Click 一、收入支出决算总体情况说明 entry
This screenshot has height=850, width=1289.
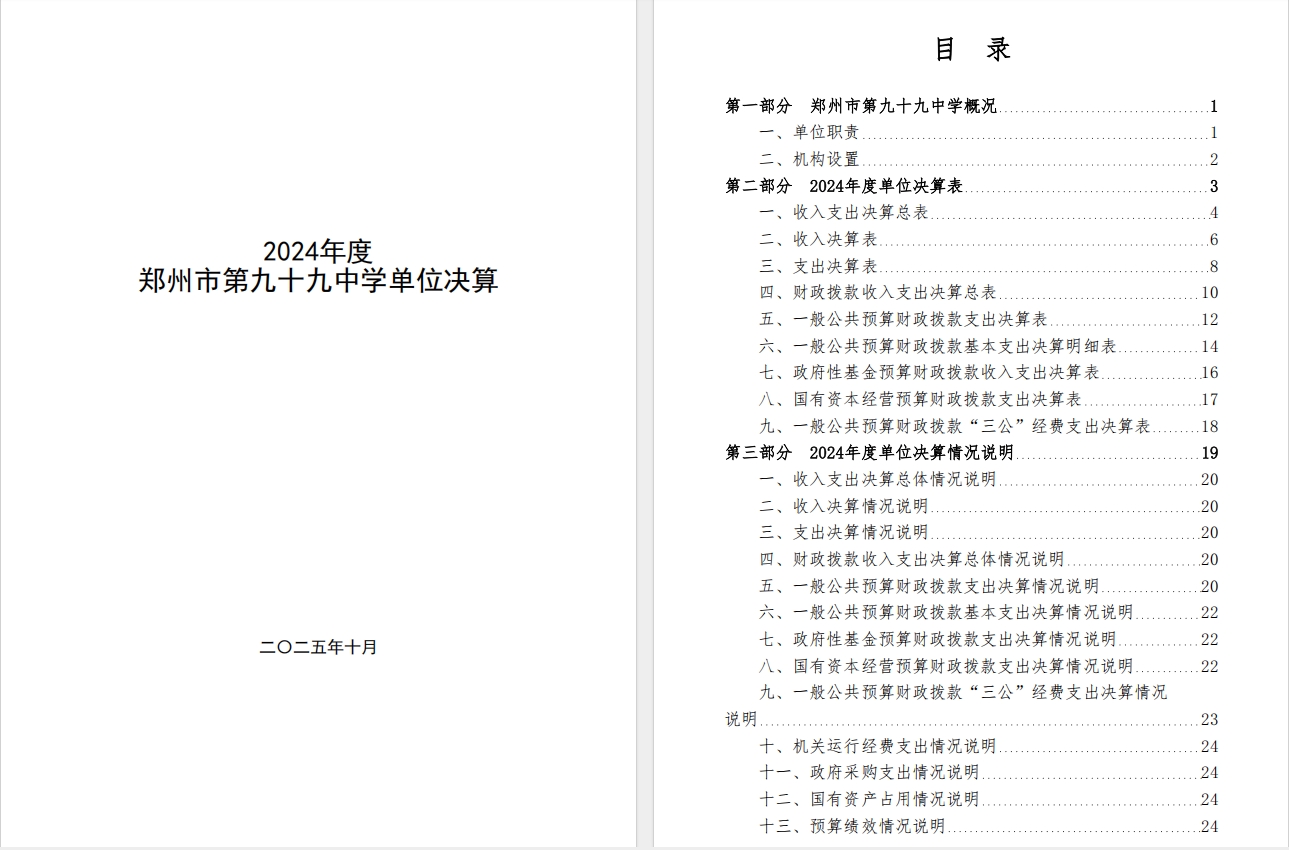pos(878,480)
